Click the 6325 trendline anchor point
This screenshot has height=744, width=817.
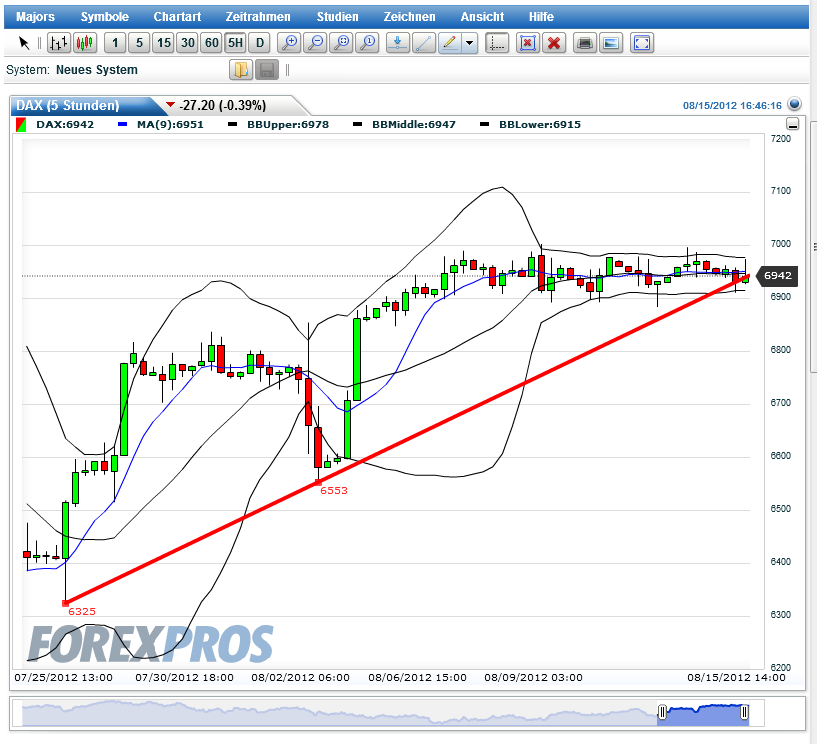pos(65,603)
